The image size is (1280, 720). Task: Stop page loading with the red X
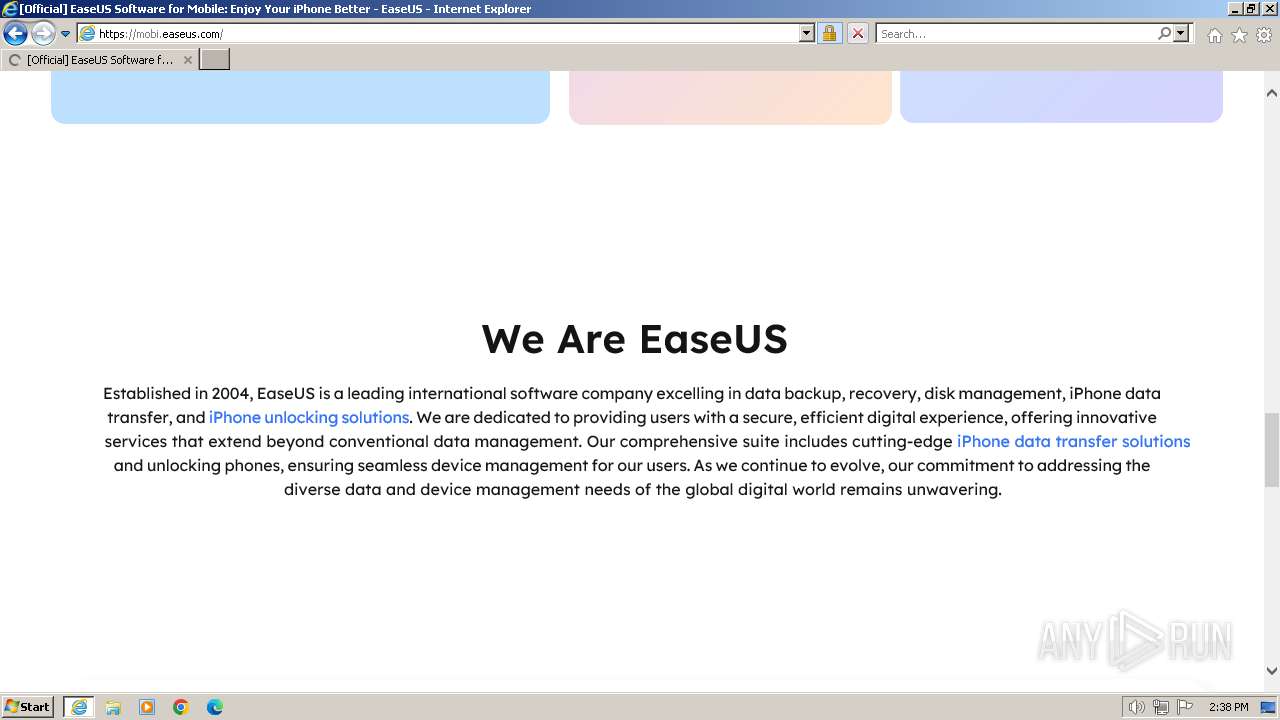[857, 34]
